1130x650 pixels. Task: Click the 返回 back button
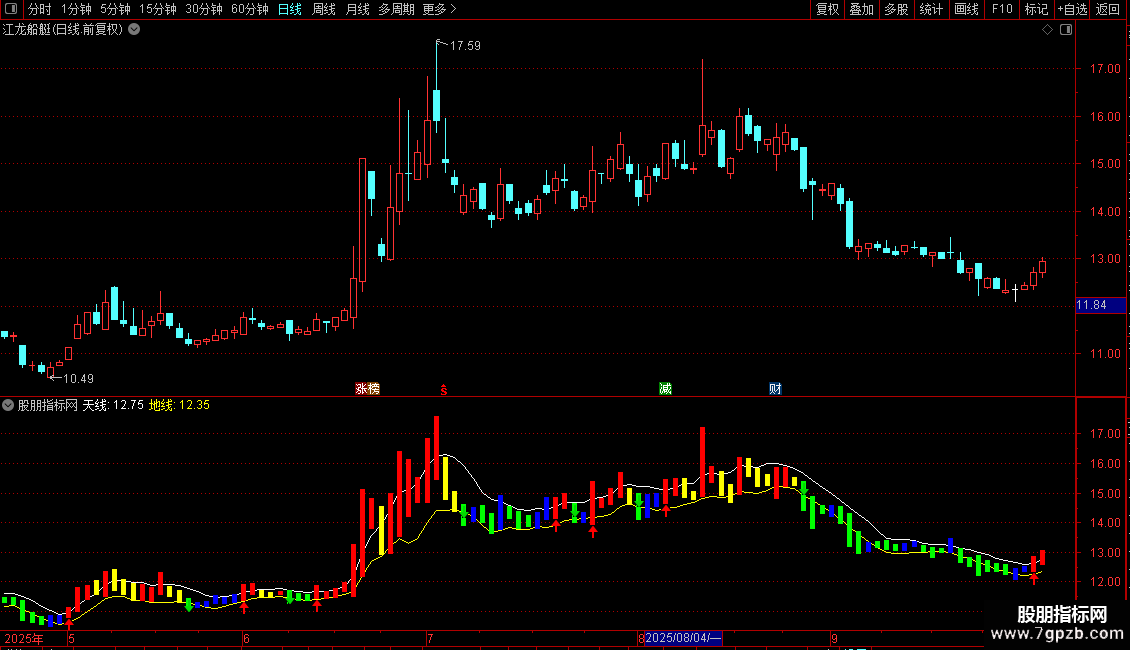click(1108, 9)
